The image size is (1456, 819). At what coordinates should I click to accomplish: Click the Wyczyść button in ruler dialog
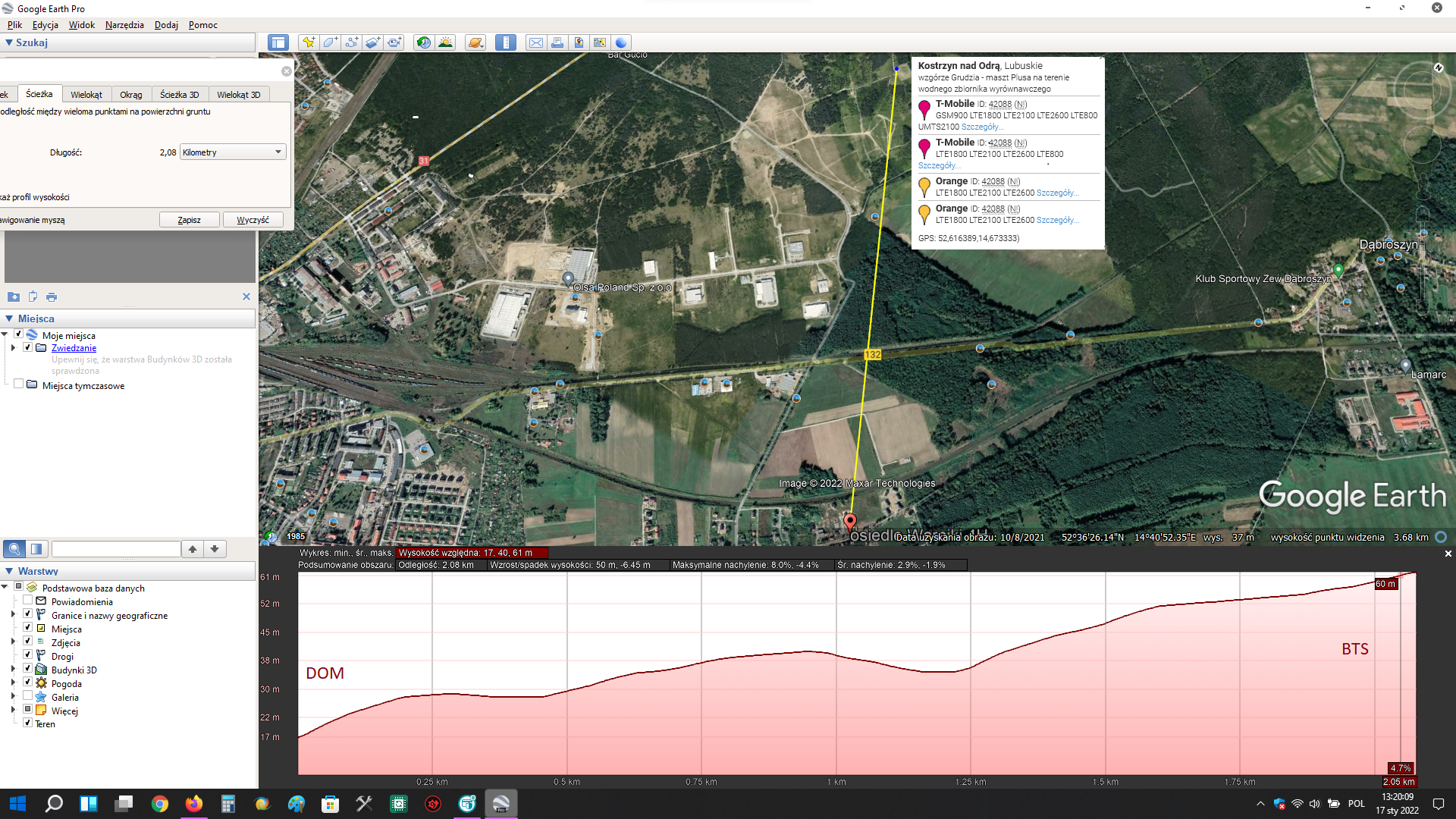253,220
